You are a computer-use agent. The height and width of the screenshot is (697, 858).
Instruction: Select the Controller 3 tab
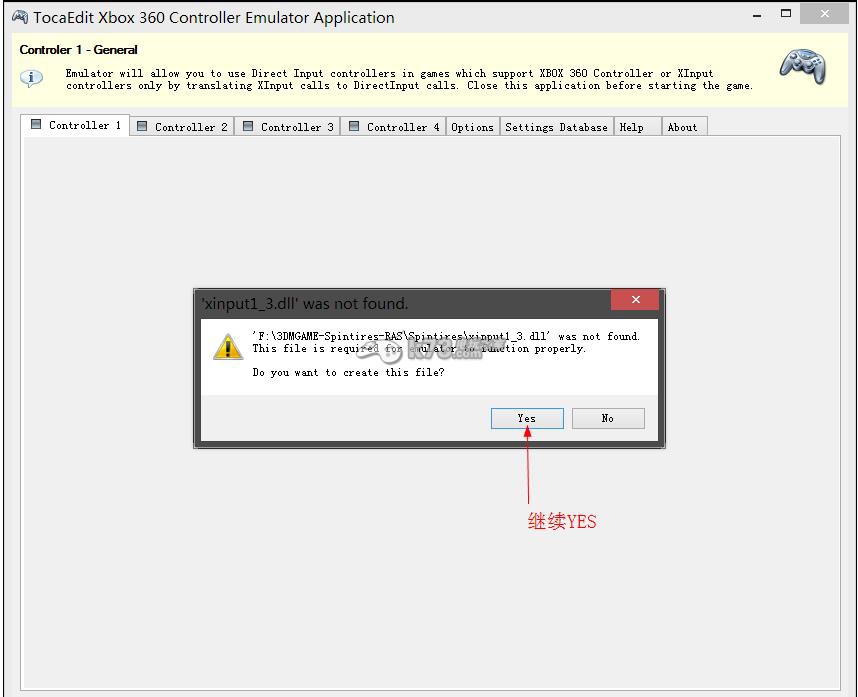(x=288, y=127)
